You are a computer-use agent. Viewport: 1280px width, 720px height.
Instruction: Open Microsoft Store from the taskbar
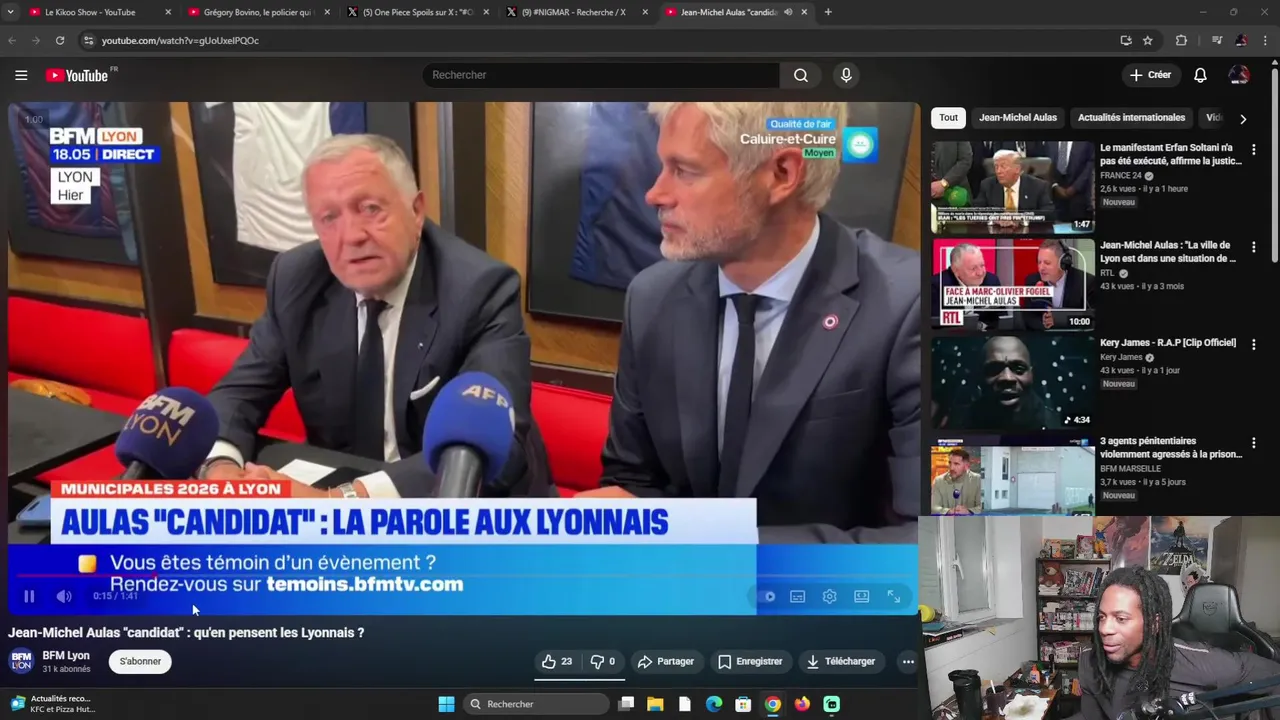(x=743, y=704)
